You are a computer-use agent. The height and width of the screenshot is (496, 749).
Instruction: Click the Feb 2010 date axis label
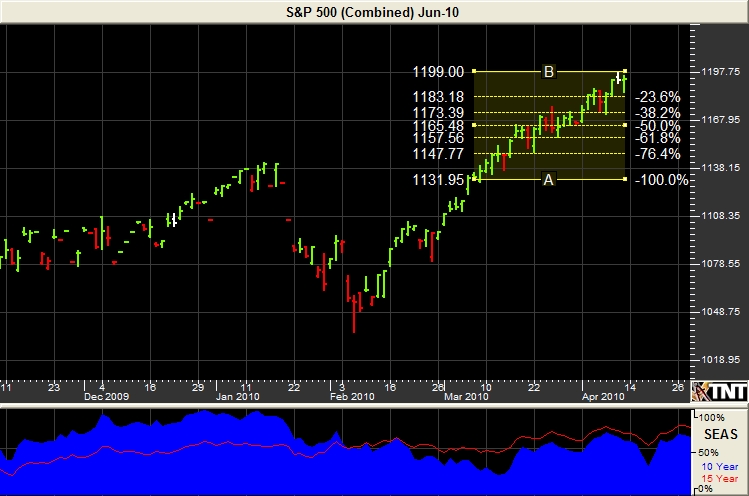pos(352,397)
